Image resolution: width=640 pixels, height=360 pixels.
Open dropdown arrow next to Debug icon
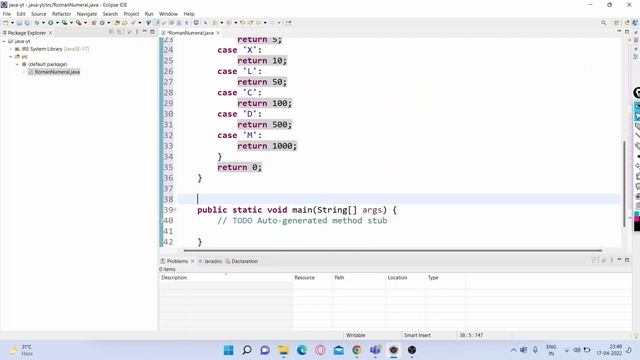[x=43, y=23]
